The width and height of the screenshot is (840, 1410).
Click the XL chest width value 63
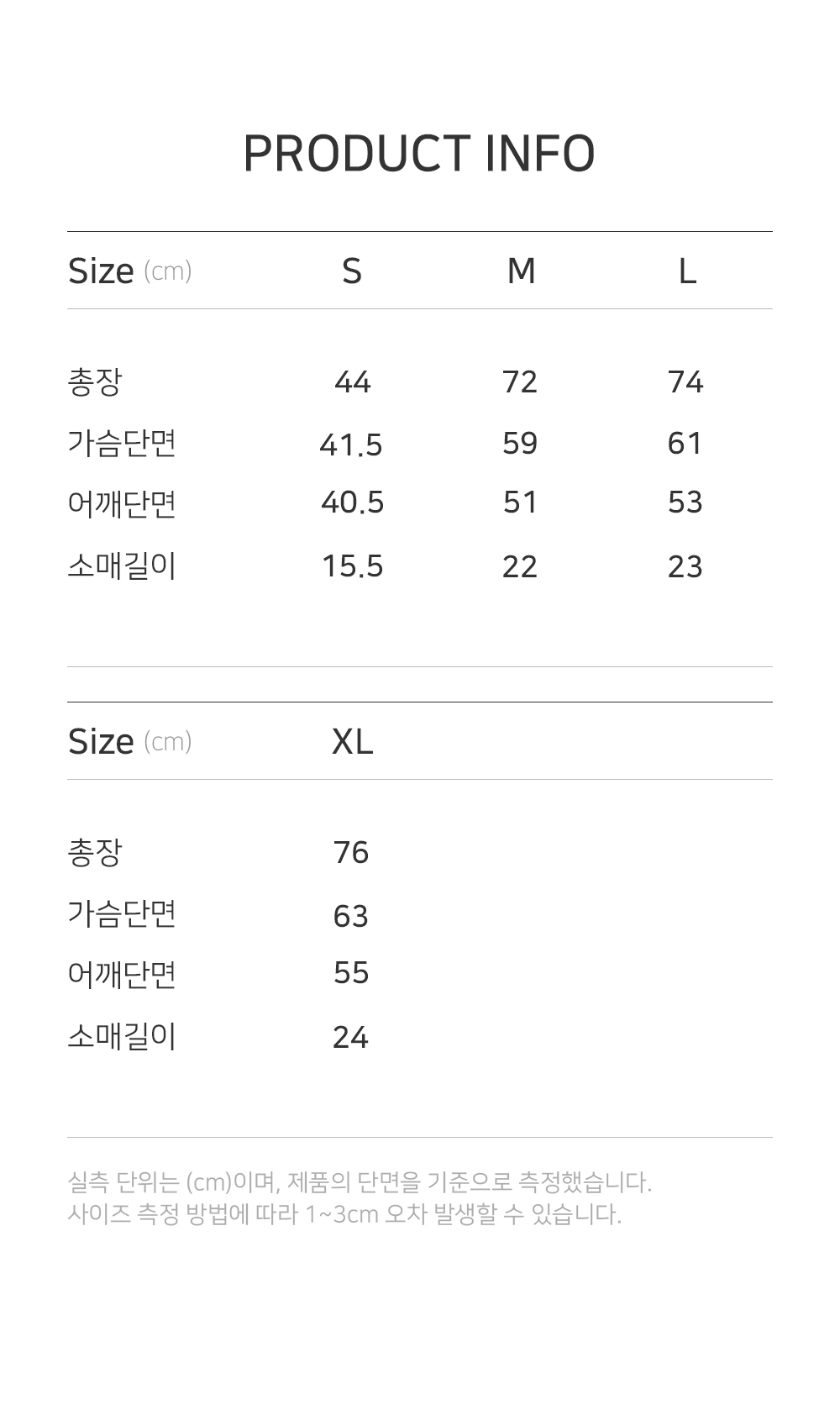click(351, 916)
